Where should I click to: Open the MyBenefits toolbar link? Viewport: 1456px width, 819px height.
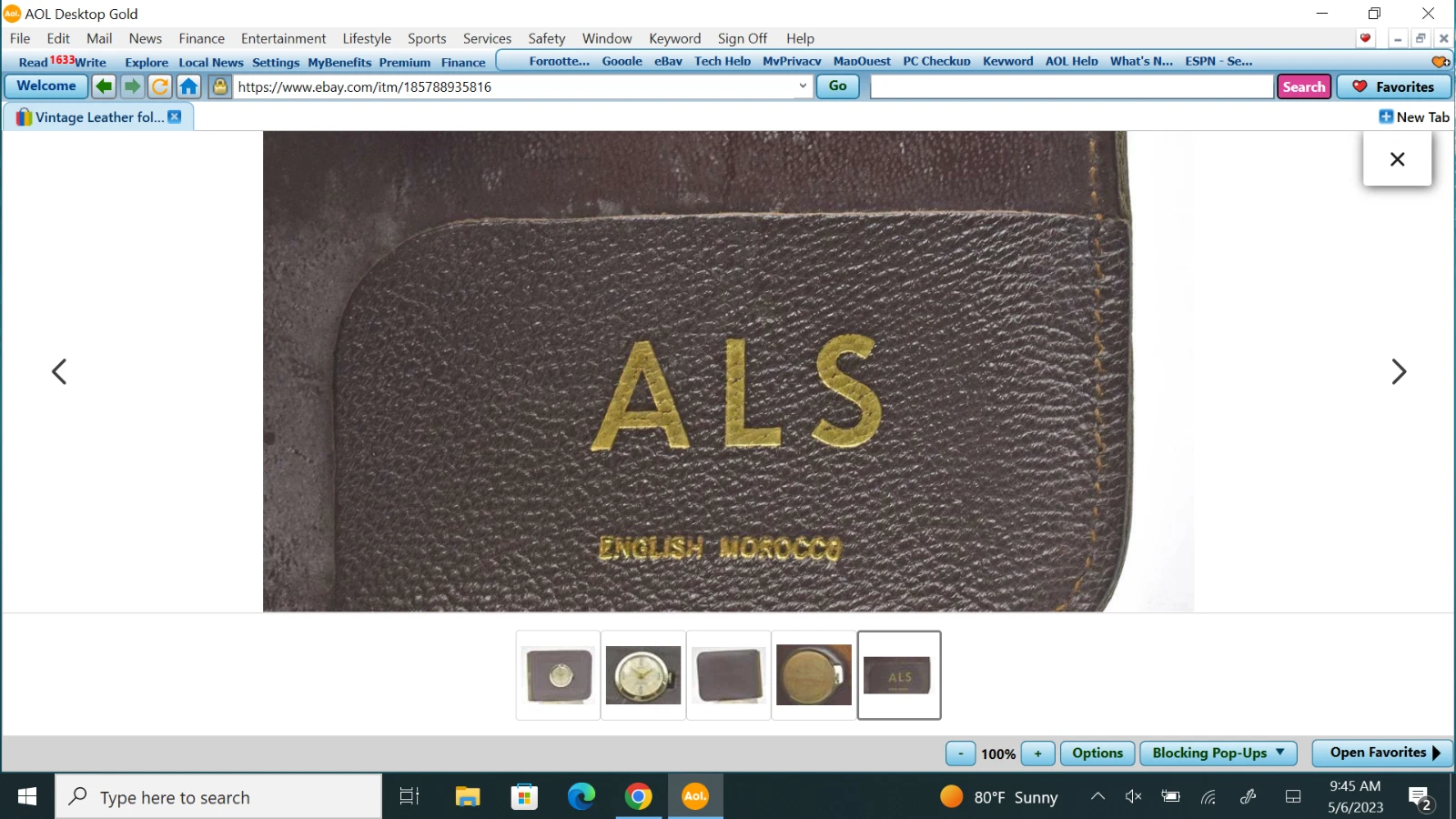tap(339, 62)
